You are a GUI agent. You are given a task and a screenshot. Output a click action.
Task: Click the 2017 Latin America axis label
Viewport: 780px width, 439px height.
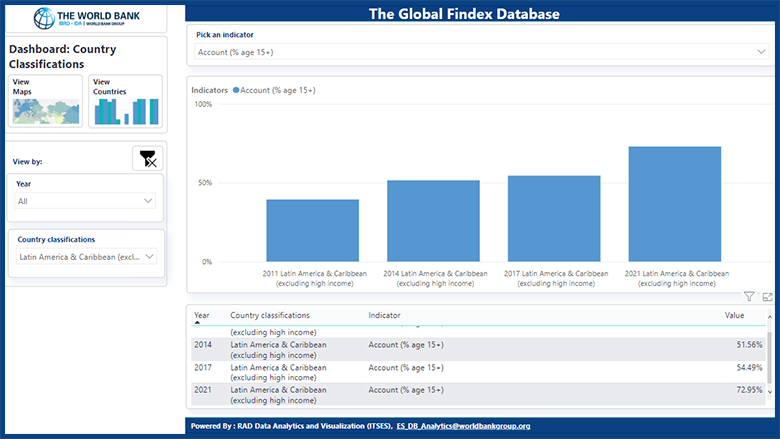pos(556,278)
